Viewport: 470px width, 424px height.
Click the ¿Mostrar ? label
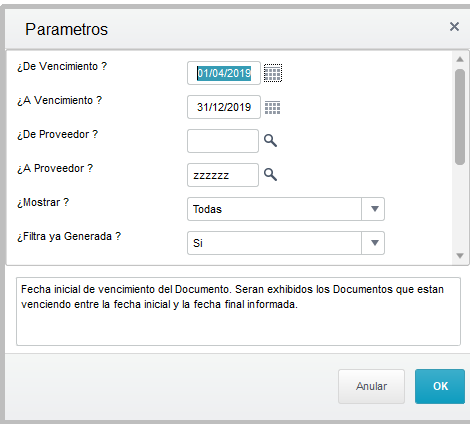(x=43, y=202)
